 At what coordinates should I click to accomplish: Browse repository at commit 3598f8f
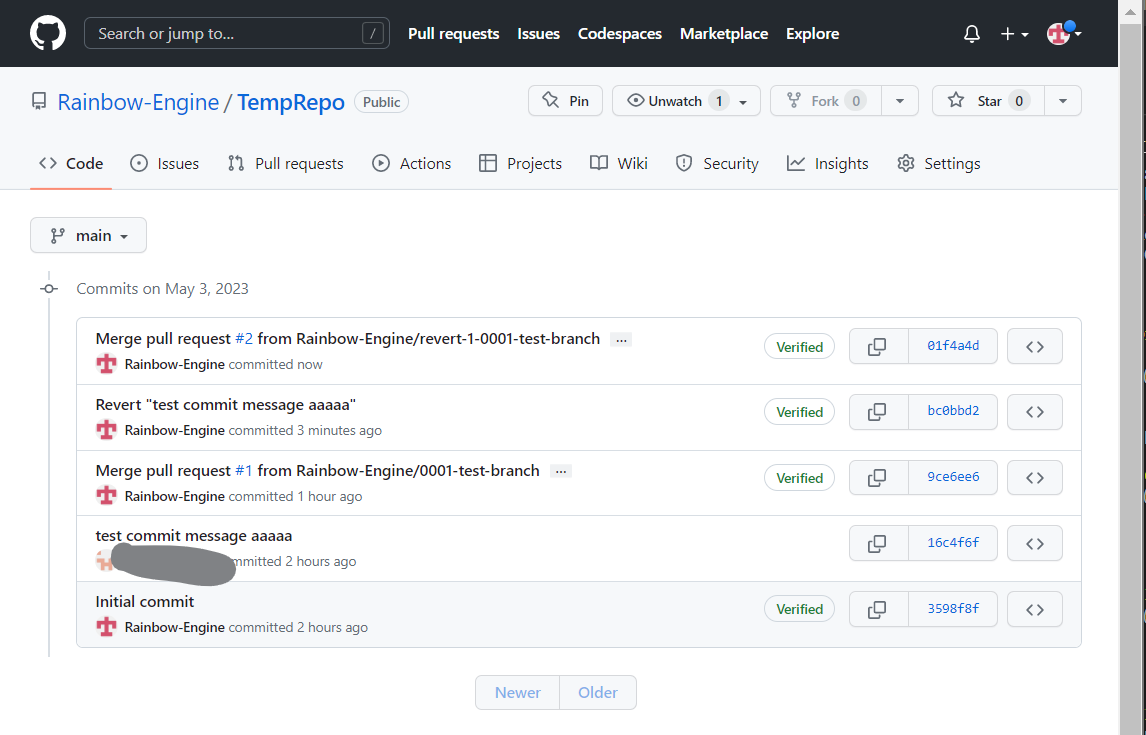[x=1035, y=609]
